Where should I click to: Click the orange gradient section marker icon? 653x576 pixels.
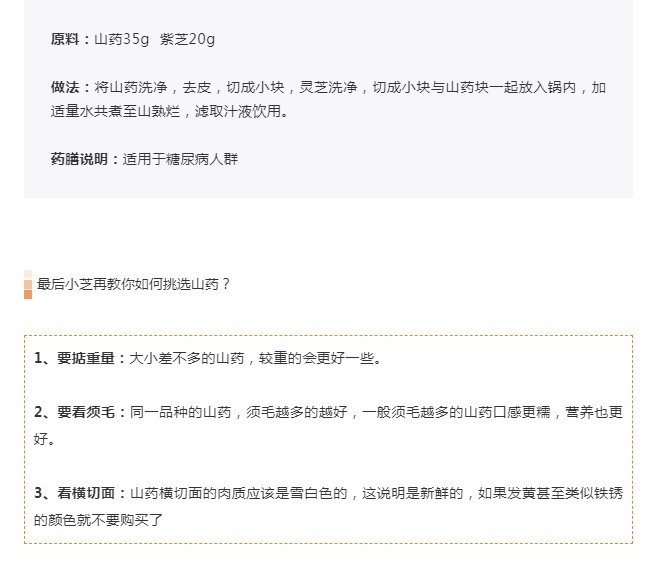pos(28,284)
